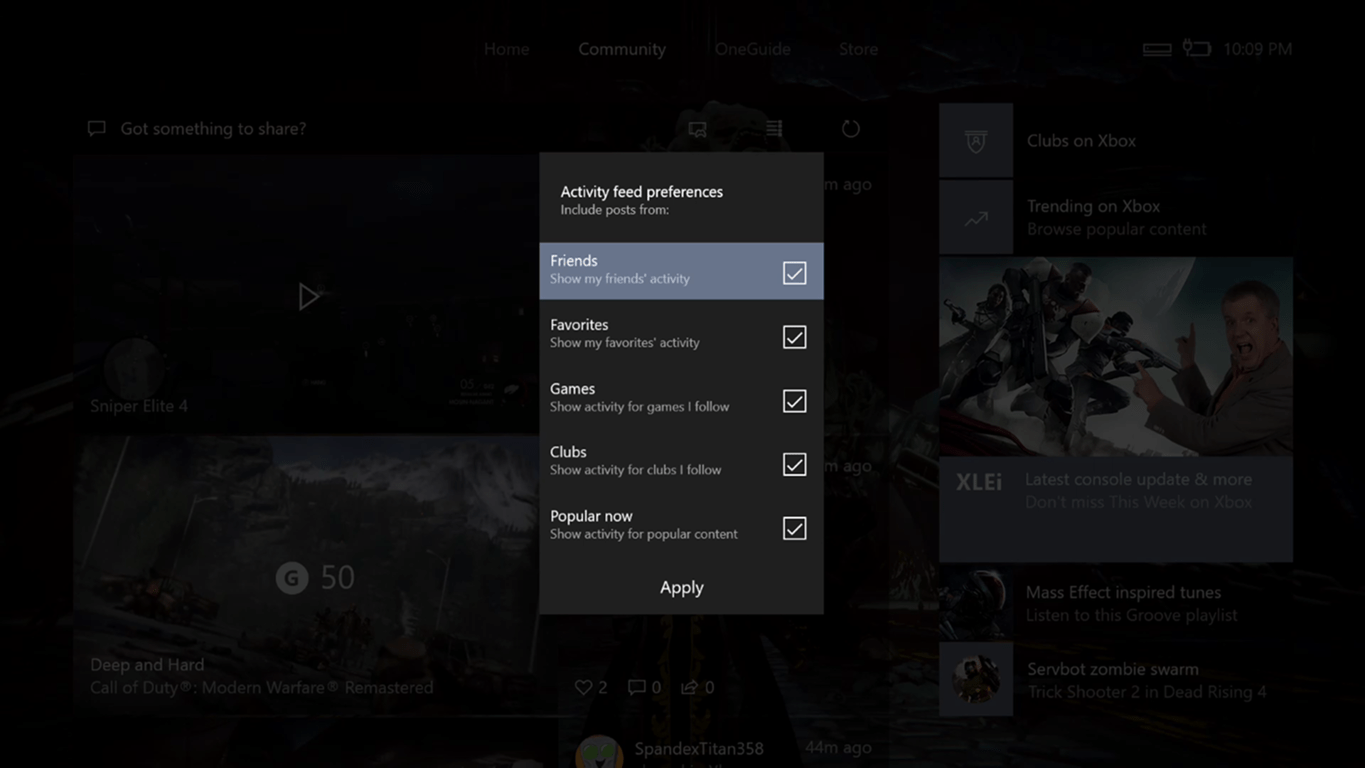Open the Latest console update promo image
Screen dimensions: 1365x768
(1116, 357)
